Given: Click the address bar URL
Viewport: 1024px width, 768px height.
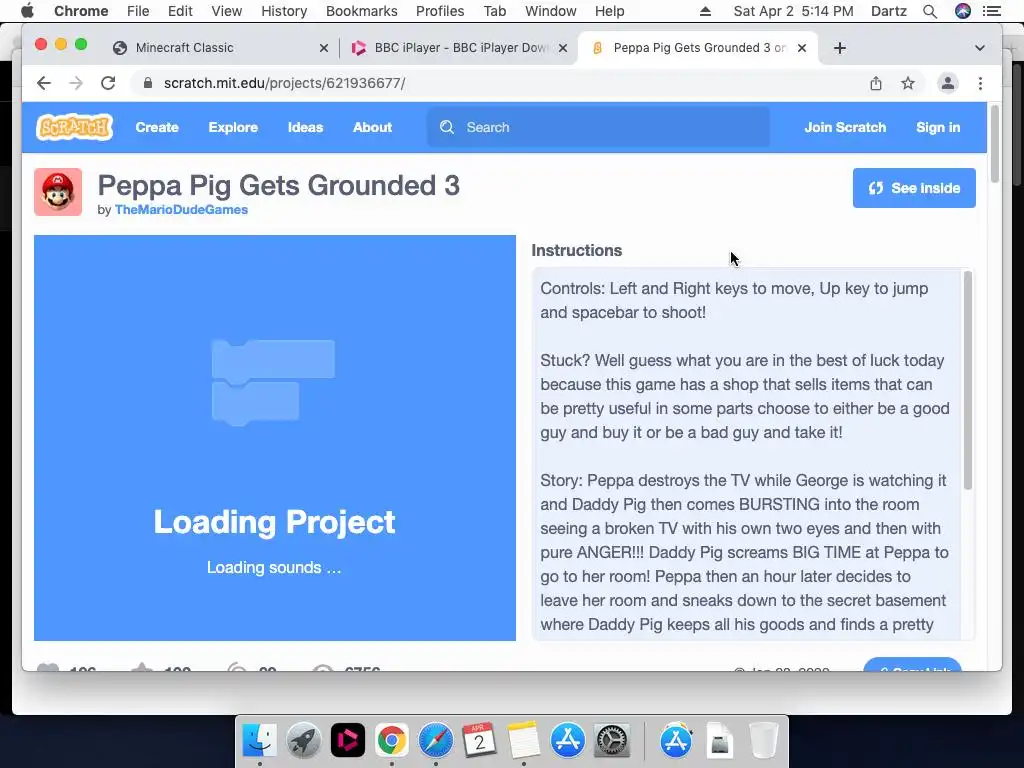Looking at the screenshot, I should [285, 83].
